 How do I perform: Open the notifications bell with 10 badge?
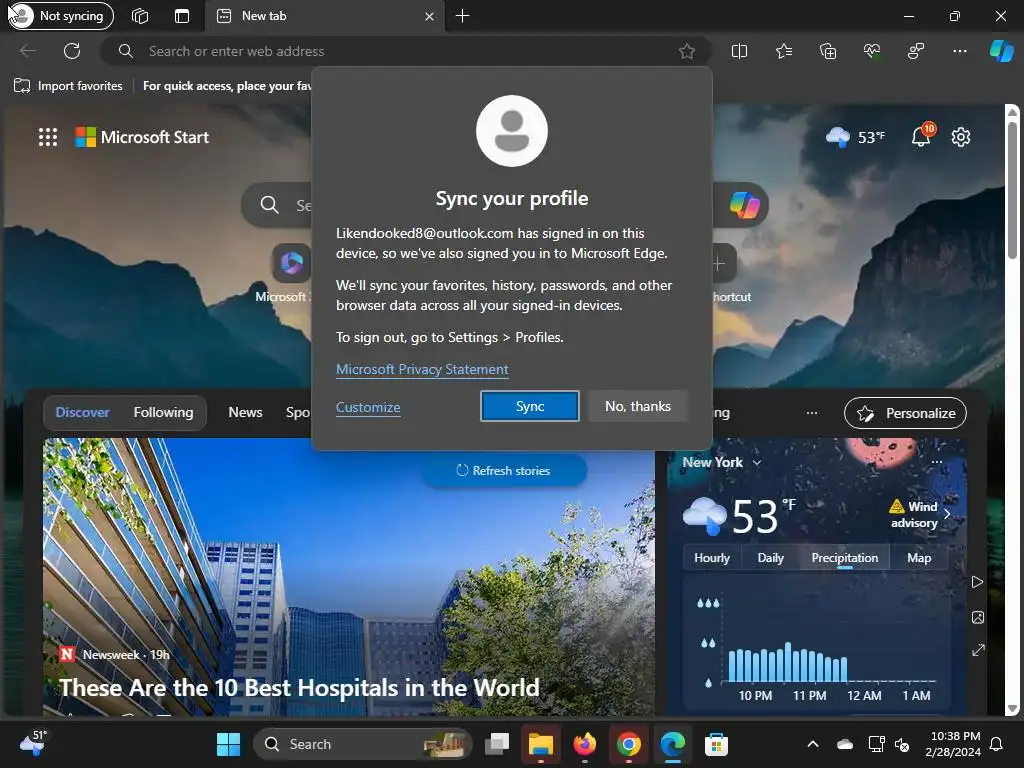921,136
